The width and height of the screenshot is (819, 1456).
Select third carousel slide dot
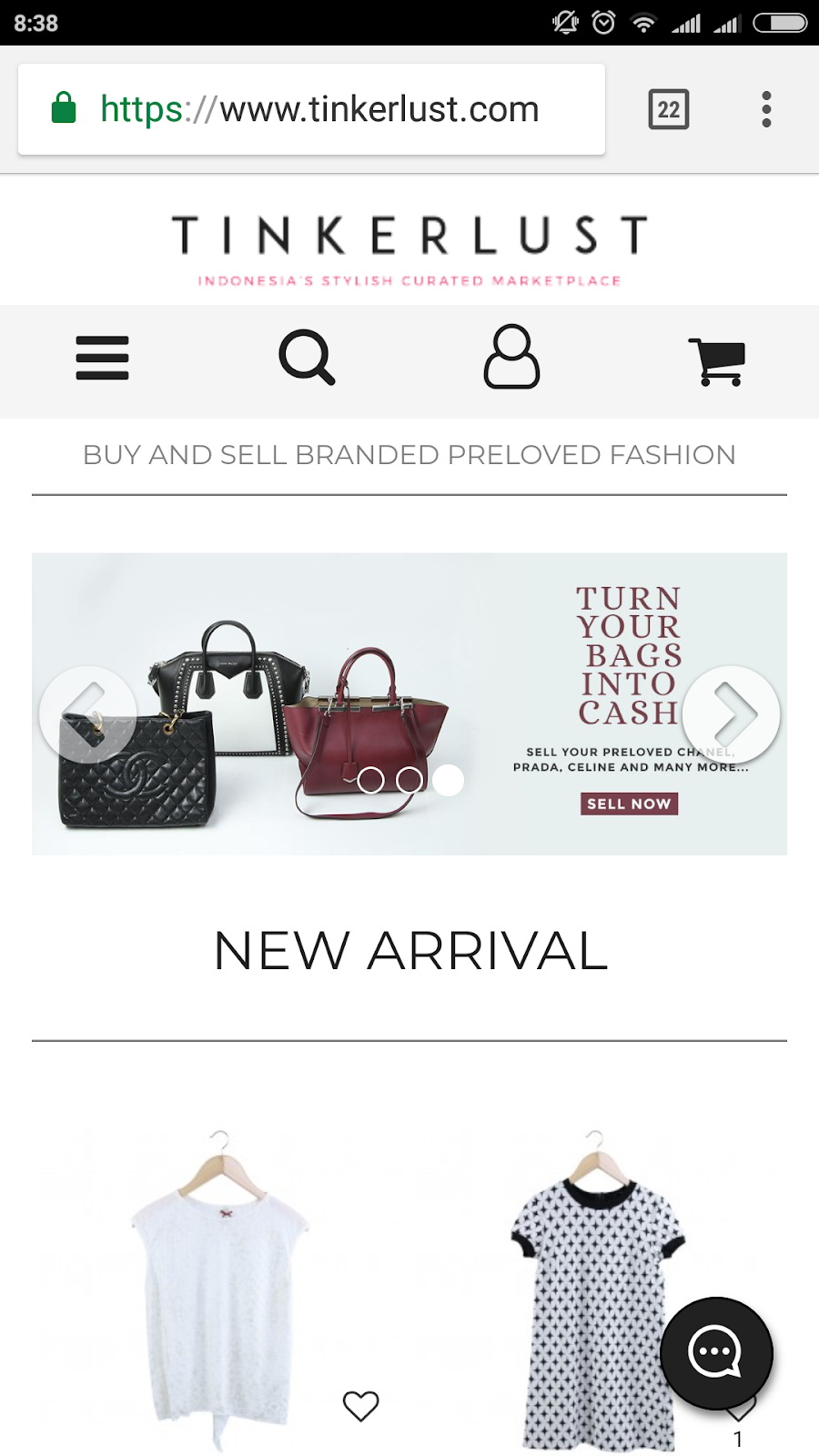[448, 780]
